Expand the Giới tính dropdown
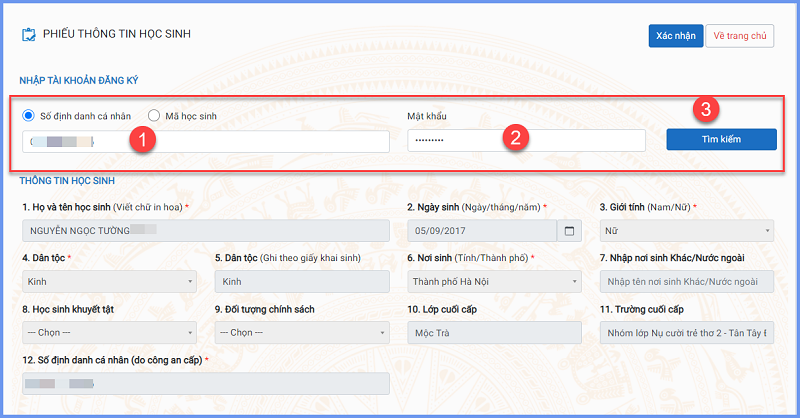The image size is (800, 418). 686,231
